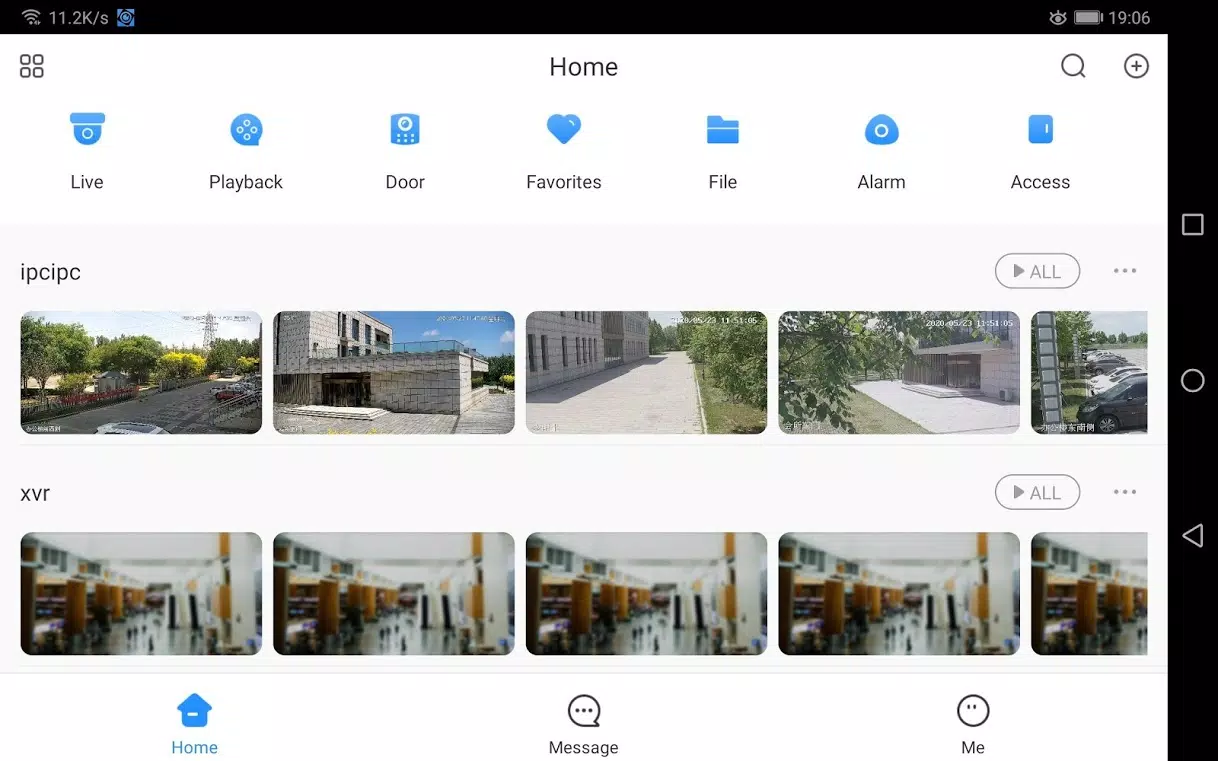1218x761 pixels.
Task: Open the File folder icon
Action: click(x=722, y=130)
